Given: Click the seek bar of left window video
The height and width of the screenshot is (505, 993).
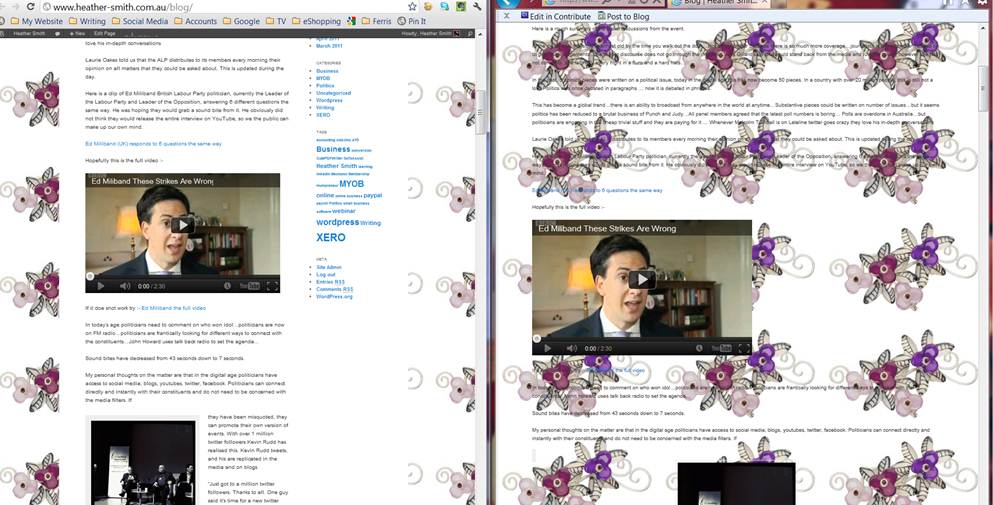Looking at the screenshot, I should pos(182,277).
